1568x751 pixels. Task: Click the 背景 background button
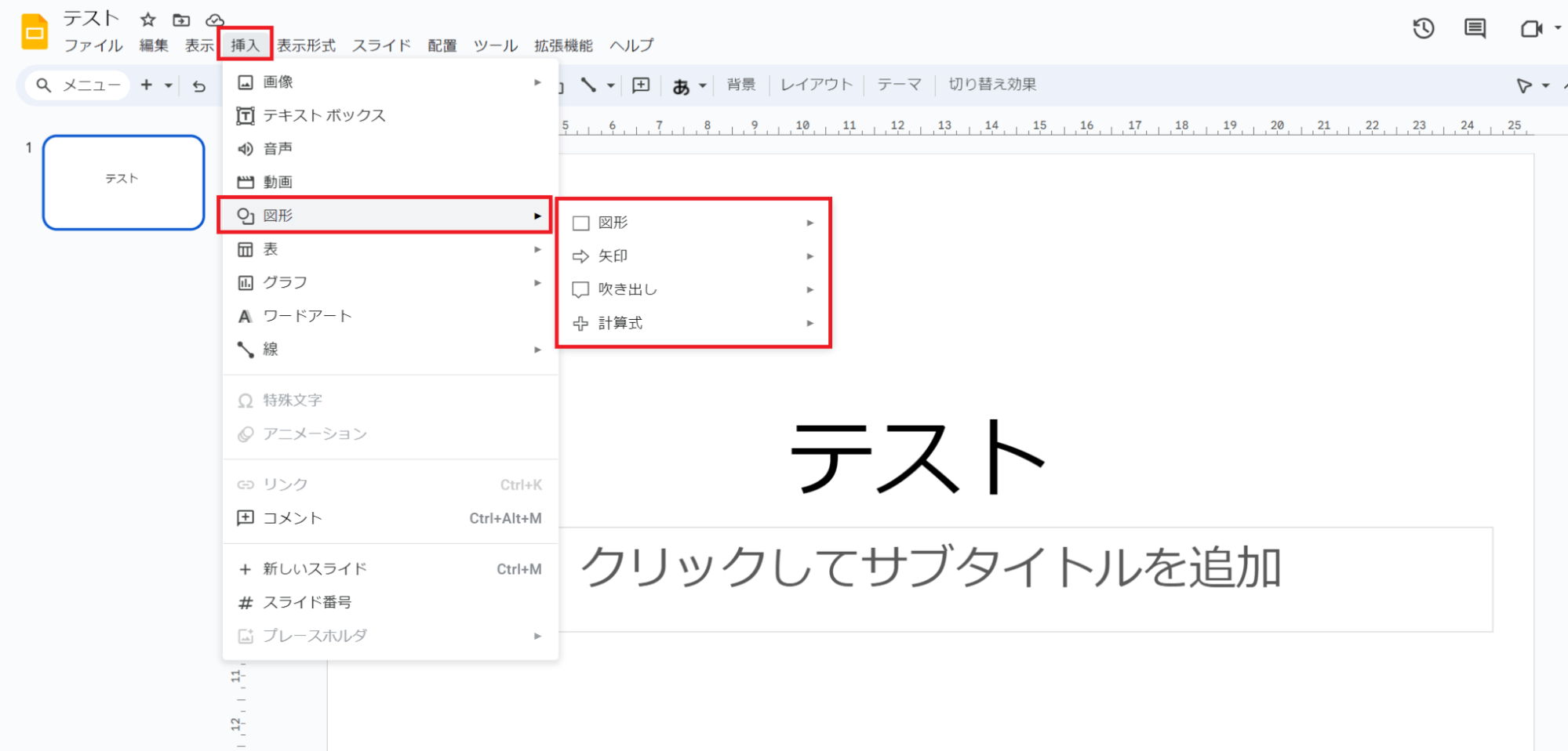740,85
